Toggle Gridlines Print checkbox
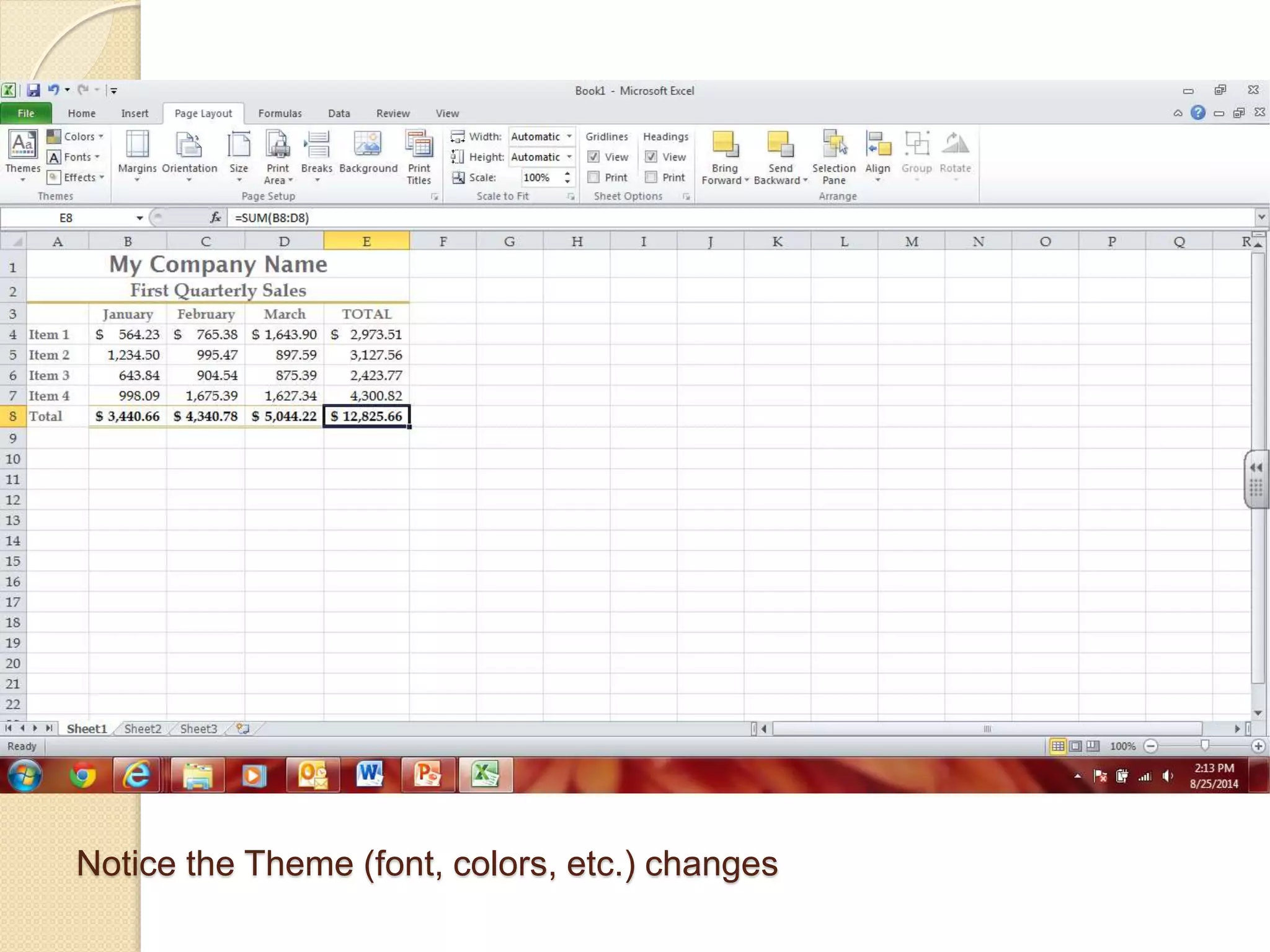This screenshot has height=952, width=1270. [x=593, y=177]
